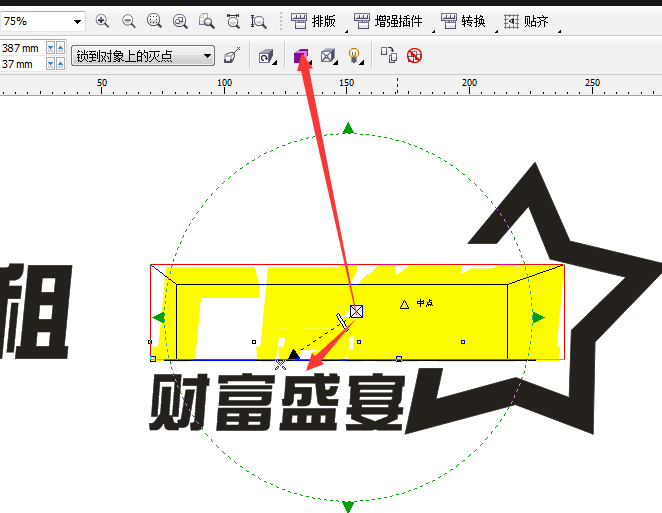Viewport: 662px width, 513px height.
Task: Click the red clear extrusion icon
Action: pos(414,56)
